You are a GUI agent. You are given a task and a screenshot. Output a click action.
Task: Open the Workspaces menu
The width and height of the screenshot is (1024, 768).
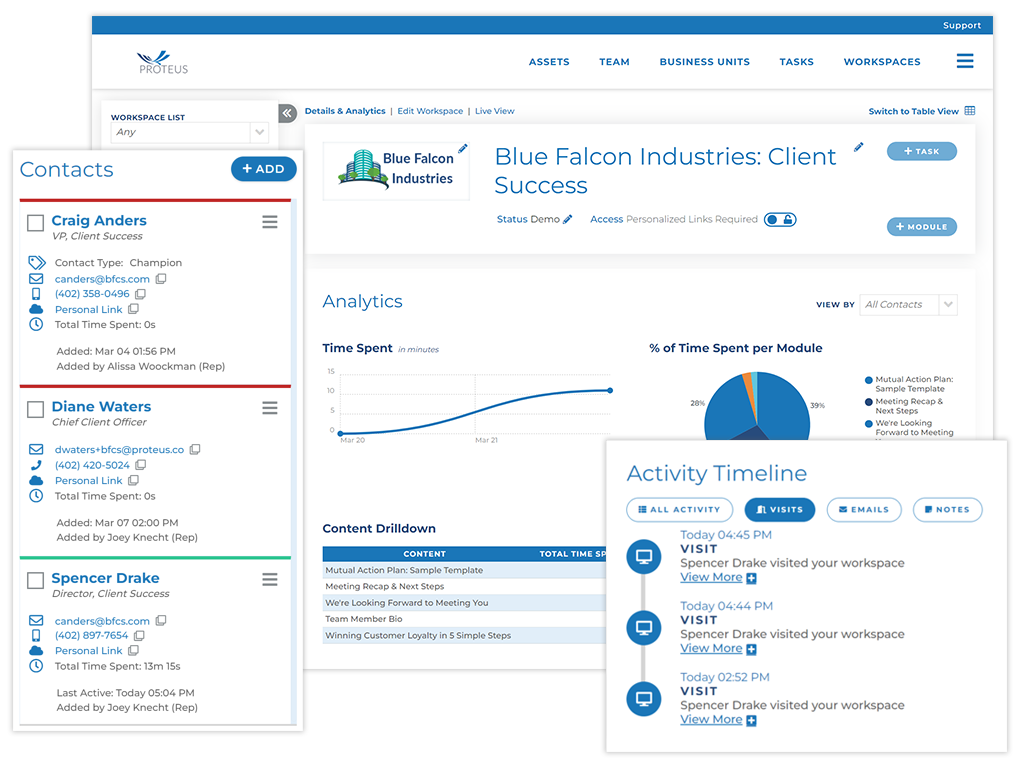point(882,62)
